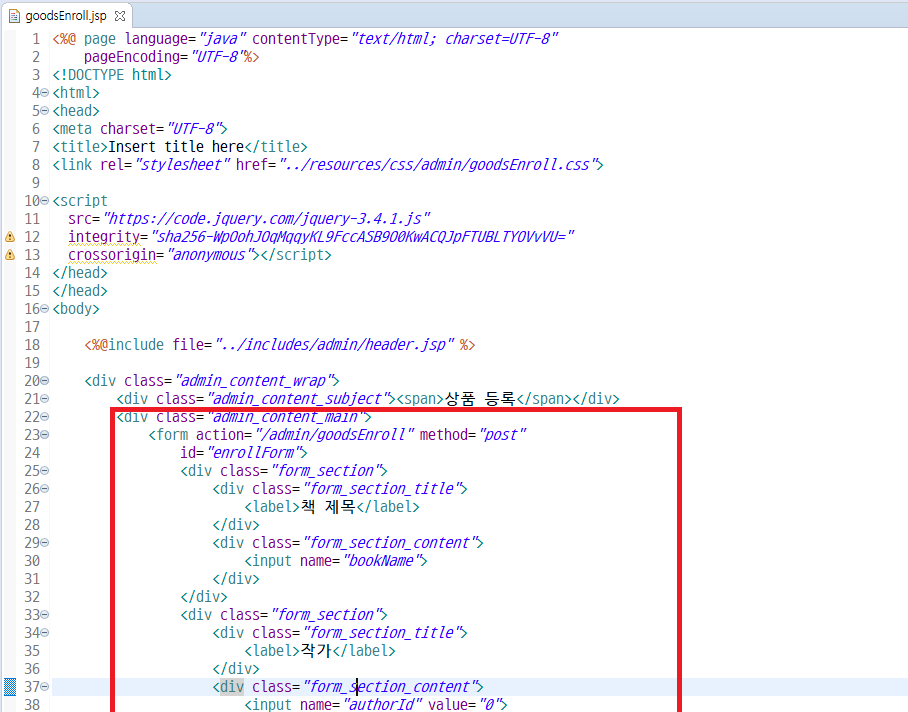The image size is (908, 712).
Task: Click the "bookName" input name value
Action: coord(382,560)
